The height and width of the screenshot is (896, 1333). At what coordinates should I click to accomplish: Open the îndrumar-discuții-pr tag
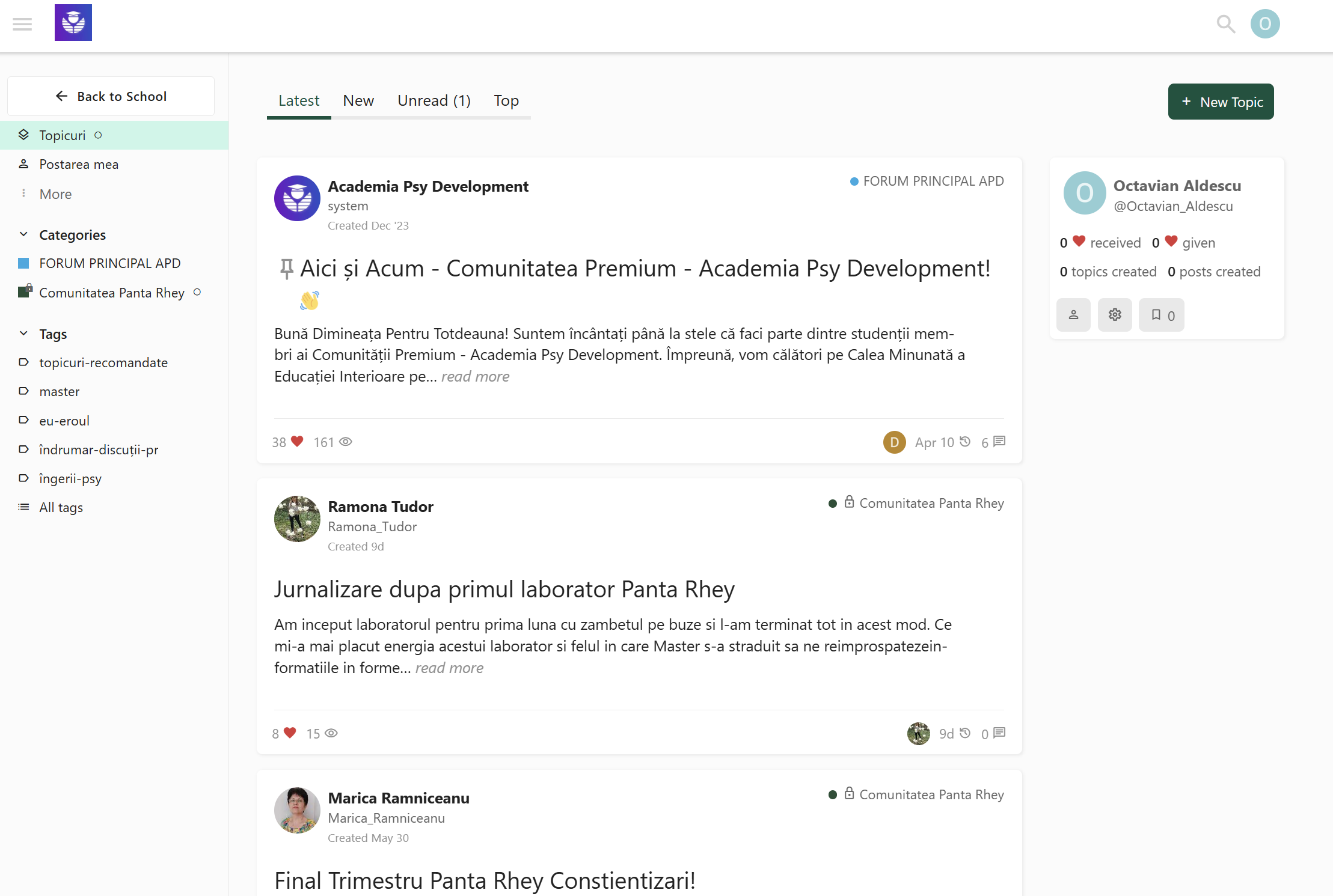tap(99, 450)
